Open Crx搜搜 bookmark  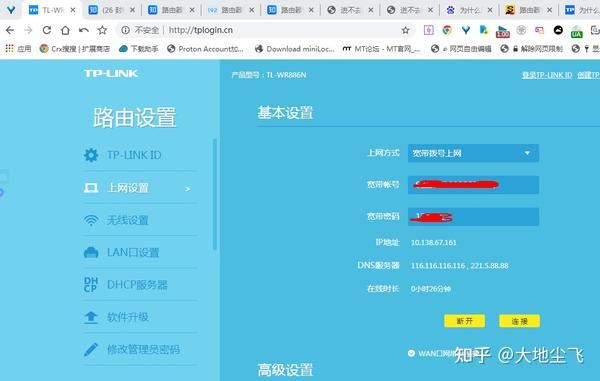(75, 49)
